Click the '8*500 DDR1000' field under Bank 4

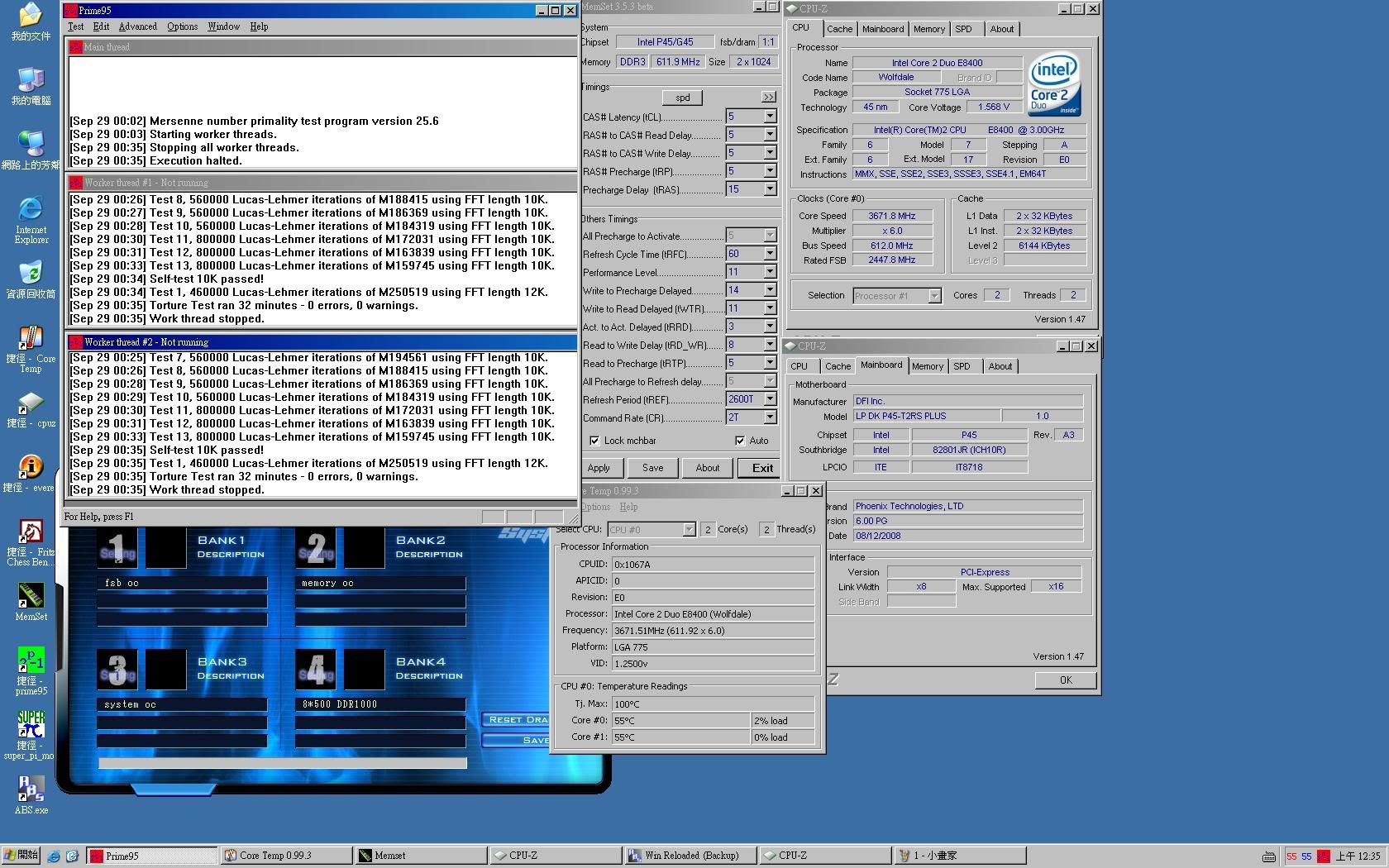[x=380, y=704]
